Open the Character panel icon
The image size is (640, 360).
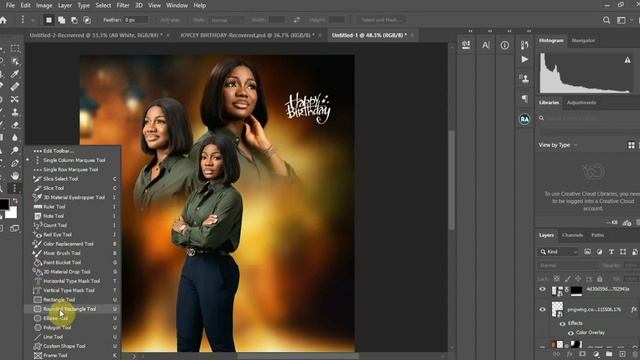click(485, 45)
